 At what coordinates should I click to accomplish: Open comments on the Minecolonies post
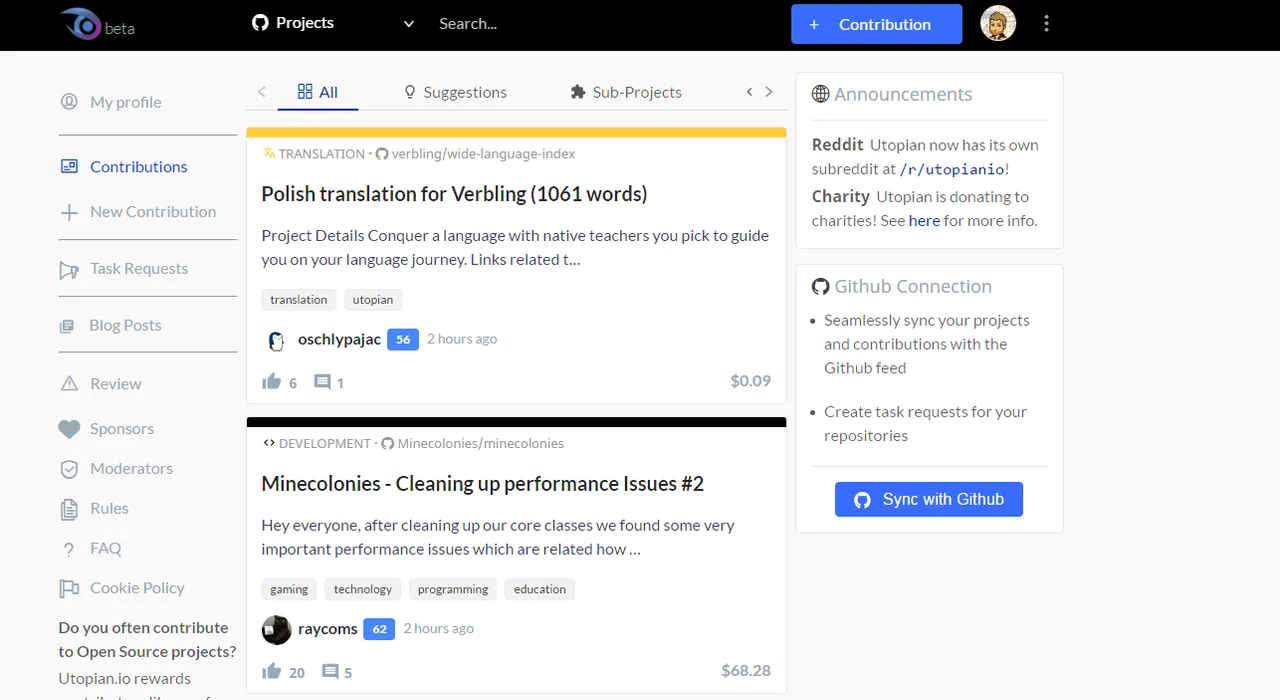[330, 672]
